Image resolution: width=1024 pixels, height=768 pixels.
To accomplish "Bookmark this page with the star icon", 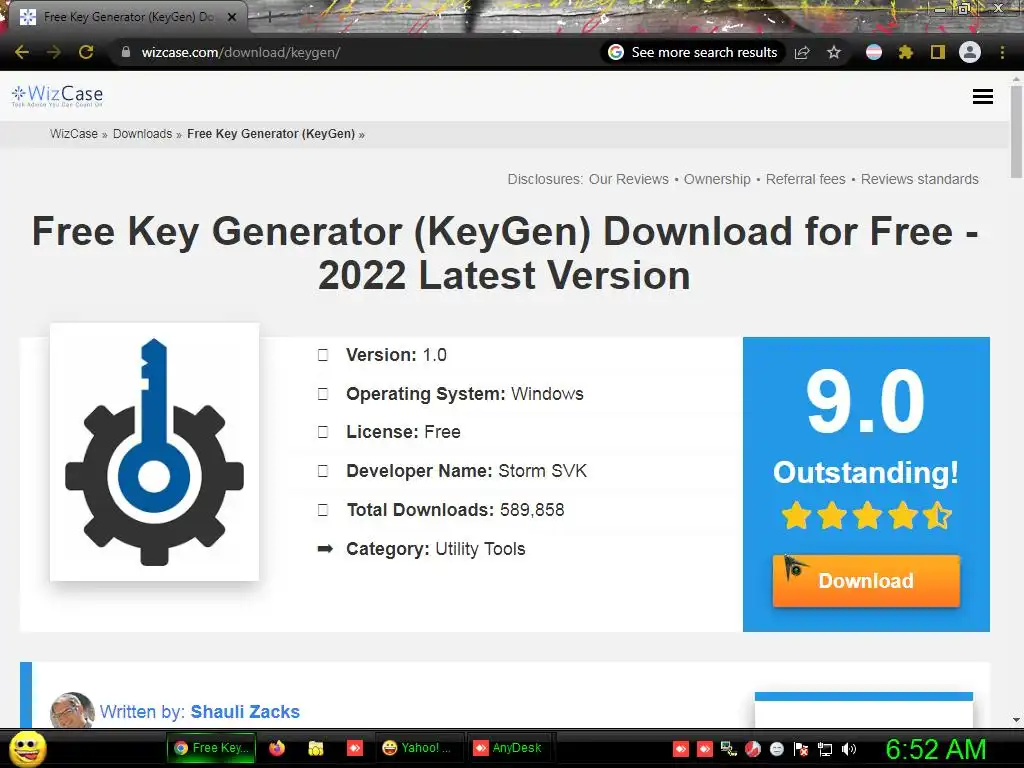I will pyautogui.click(x=834, y=52).
